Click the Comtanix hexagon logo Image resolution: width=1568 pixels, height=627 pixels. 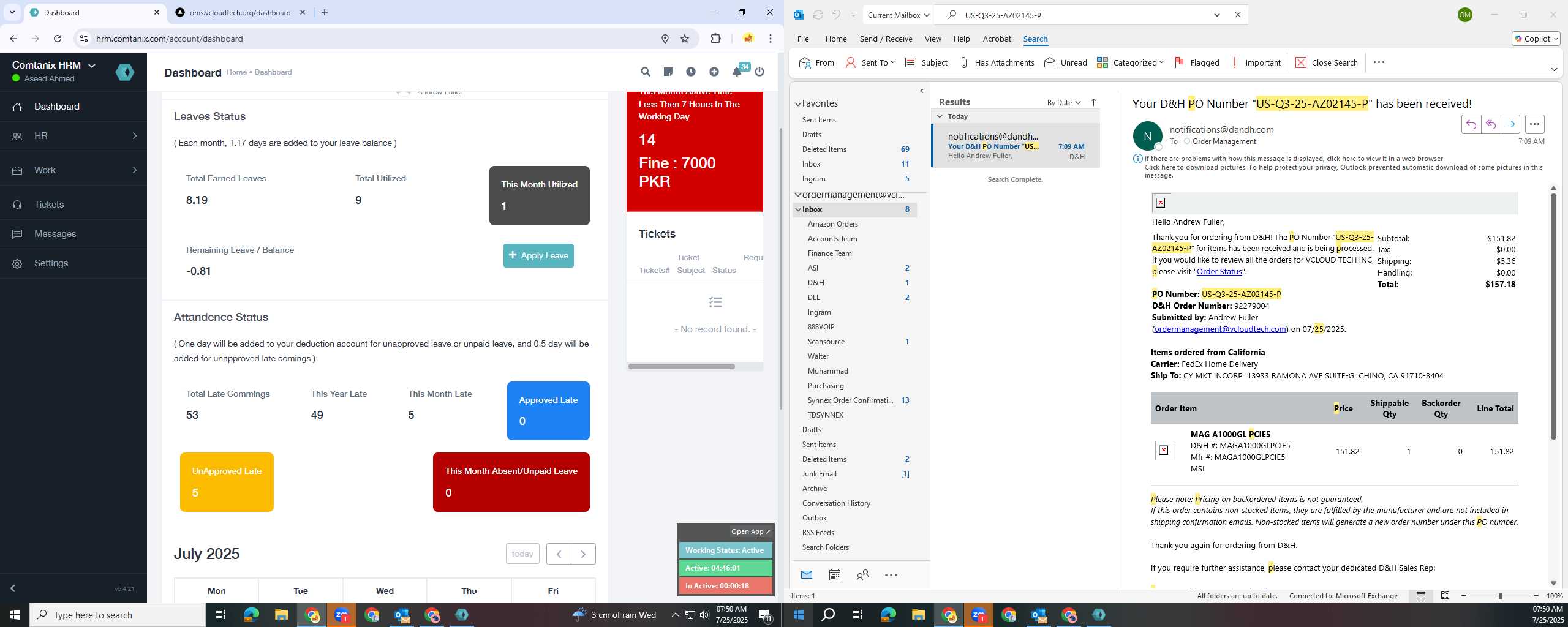tap(125, 72)
